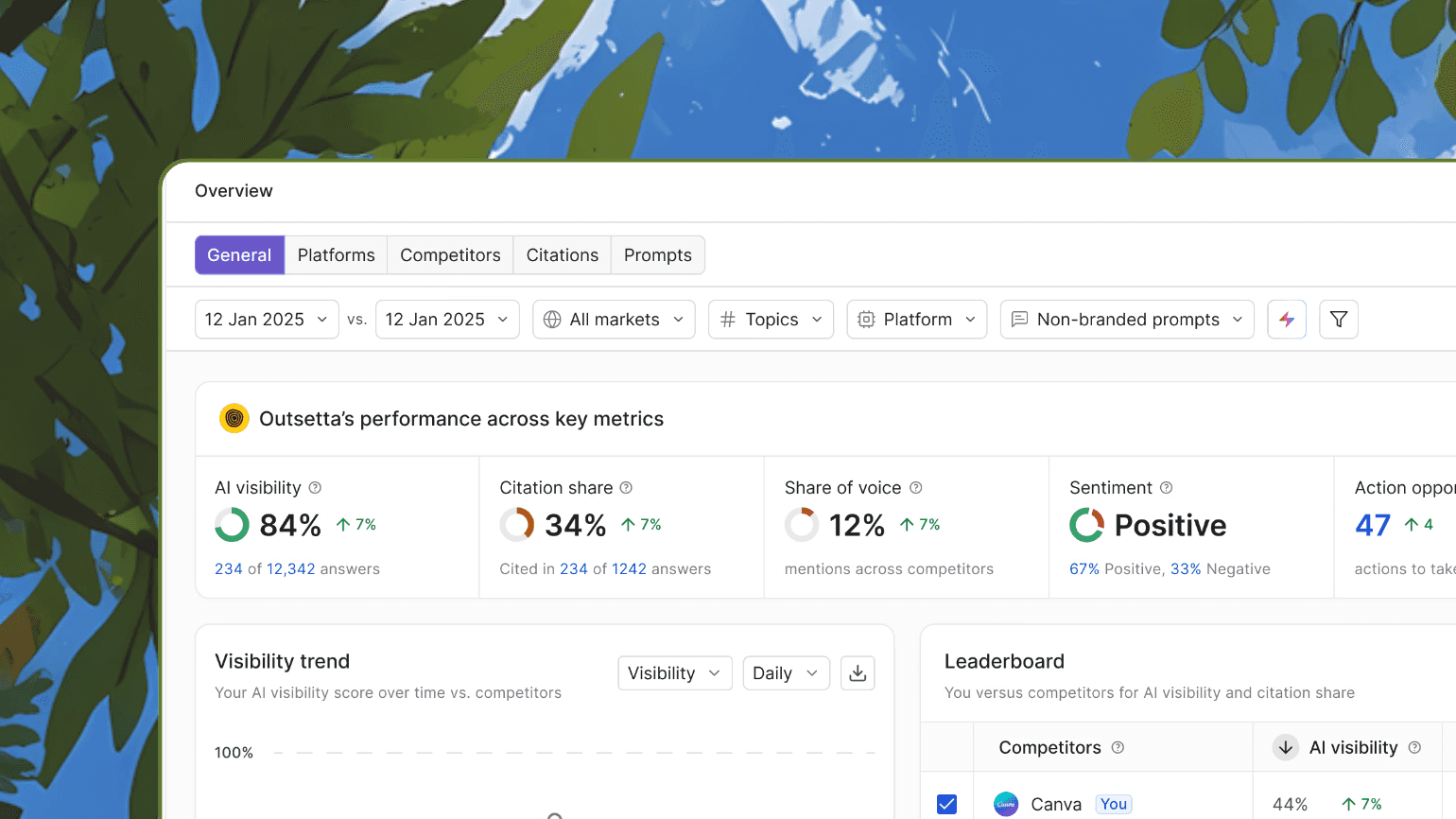This screenshot has height=819, width=1456.
Task: Open the funnel filter button
Action: click(1339, 320)
